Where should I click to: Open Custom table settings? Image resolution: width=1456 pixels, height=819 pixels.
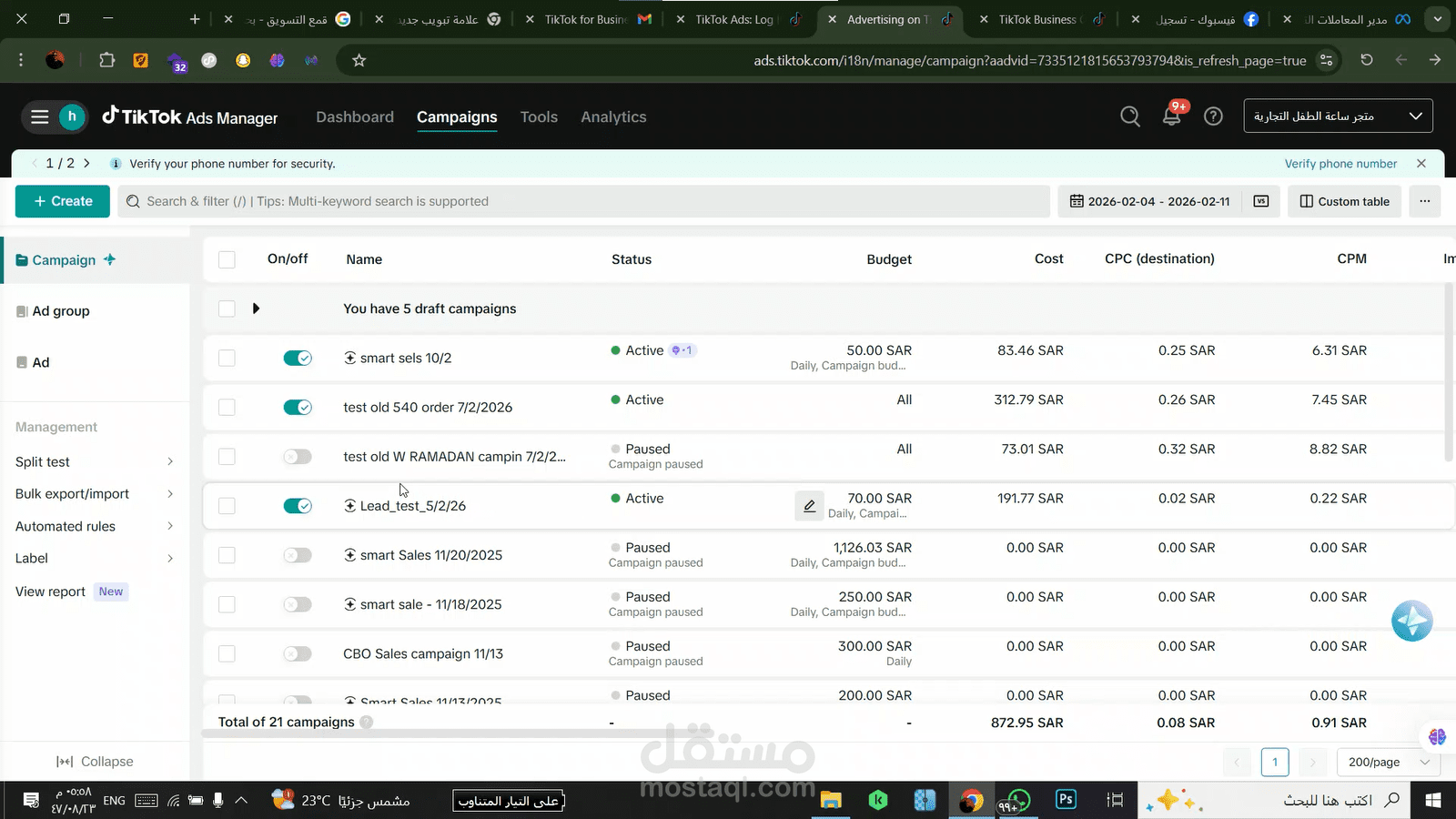(x=1344, y=201)
